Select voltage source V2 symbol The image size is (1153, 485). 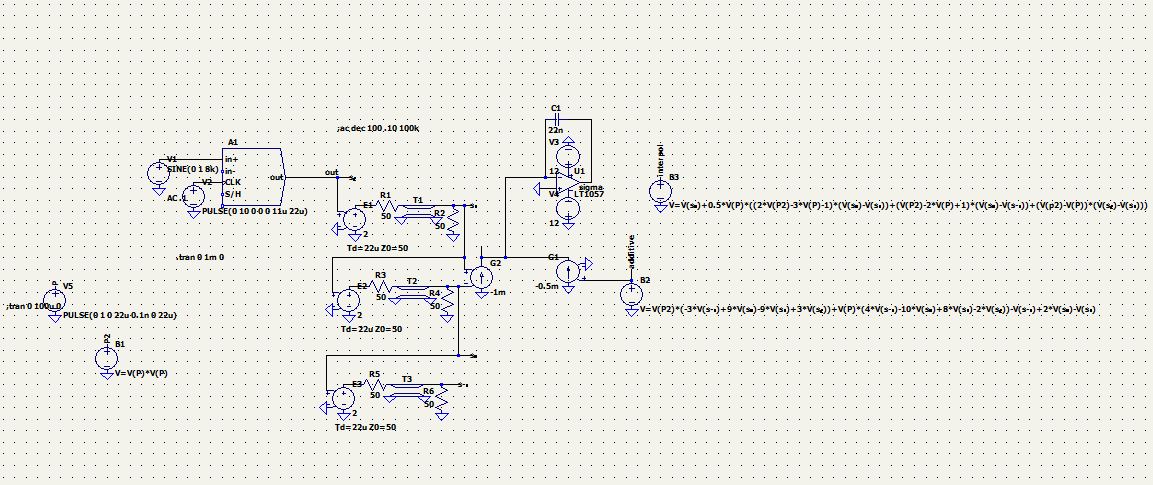[193, 196]
